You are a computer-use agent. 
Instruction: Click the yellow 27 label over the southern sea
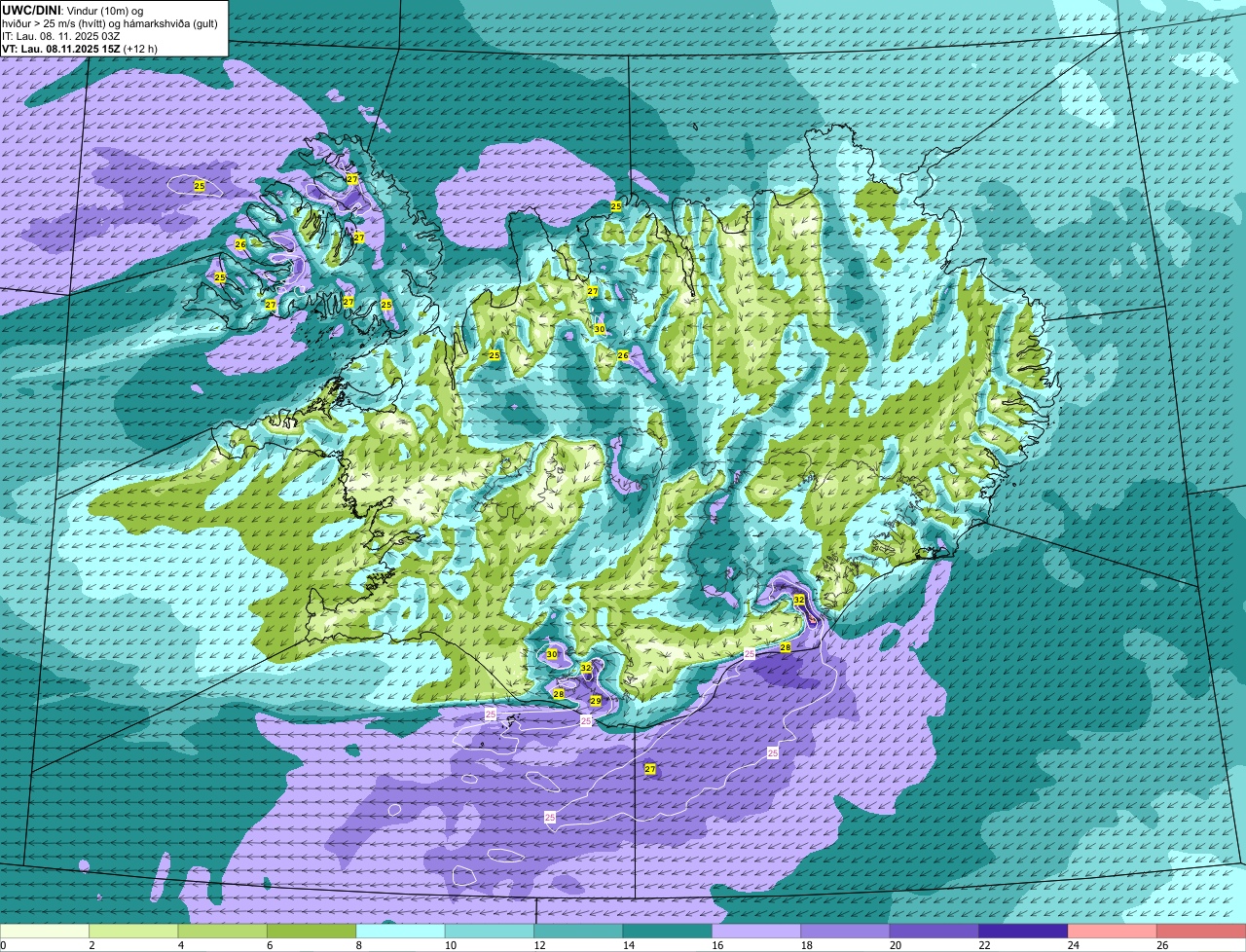click(650, 769)
